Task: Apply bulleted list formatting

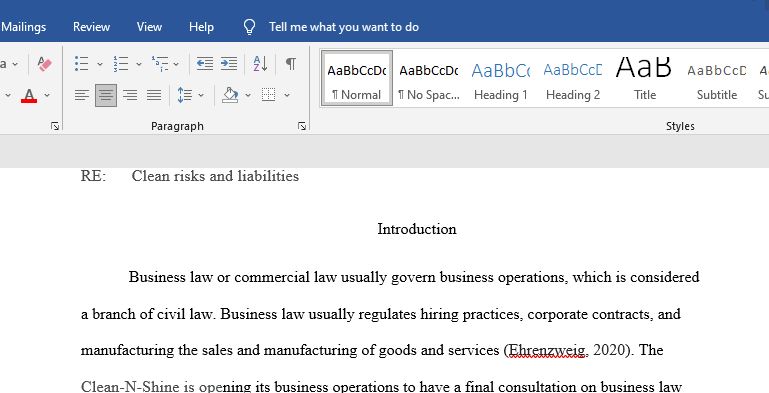Action: click(81, 64)
